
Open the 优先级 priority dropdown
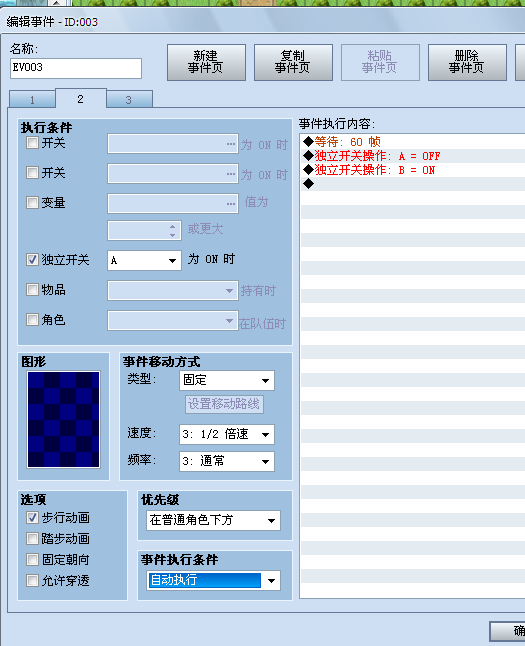point(213,520)
